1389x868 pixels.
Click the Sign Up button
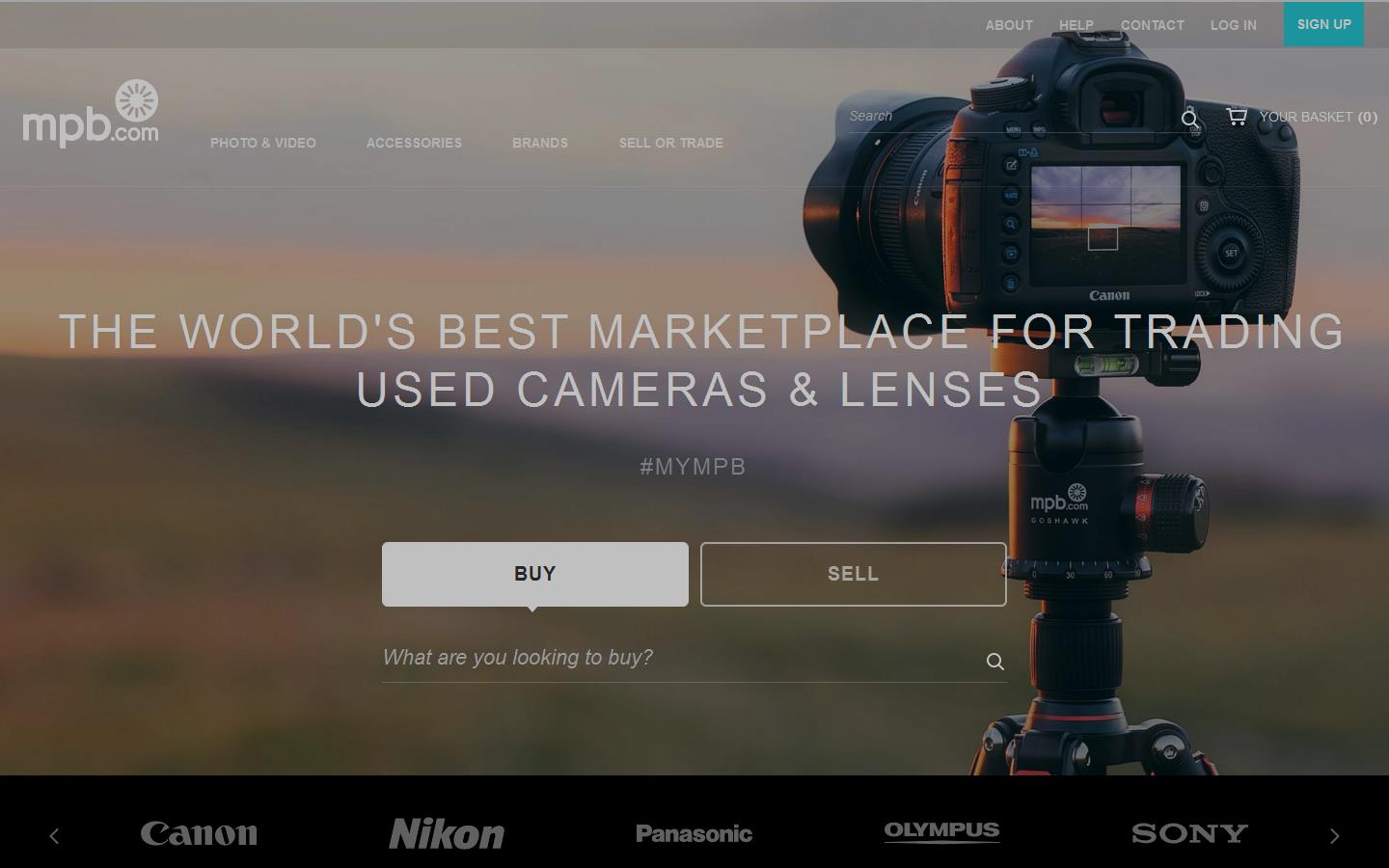1323,24
